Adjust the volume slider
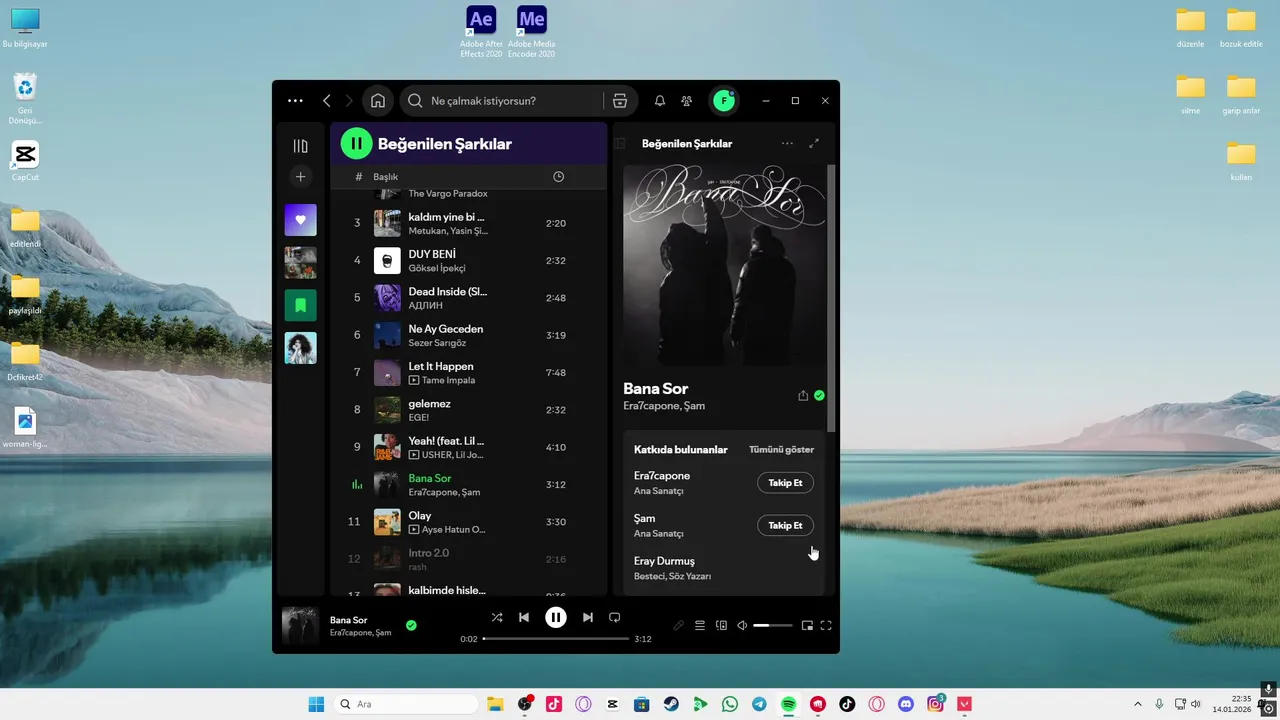This screenshot has height=720, width=1280. tap(773, 626)
